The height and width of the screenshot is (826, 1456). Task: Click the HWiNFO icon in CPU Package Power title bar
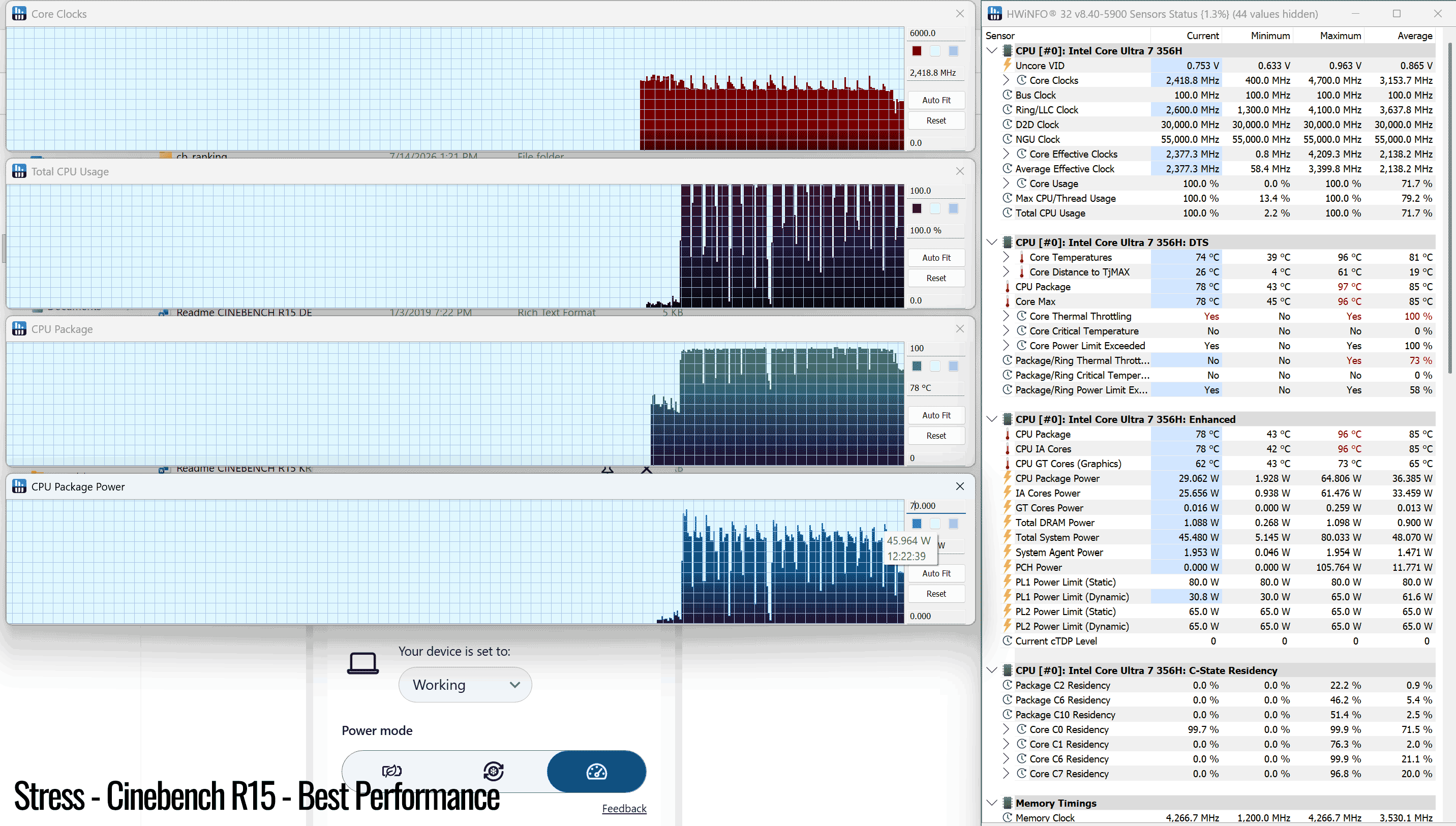pyautogui.click(x=19, y=487)
